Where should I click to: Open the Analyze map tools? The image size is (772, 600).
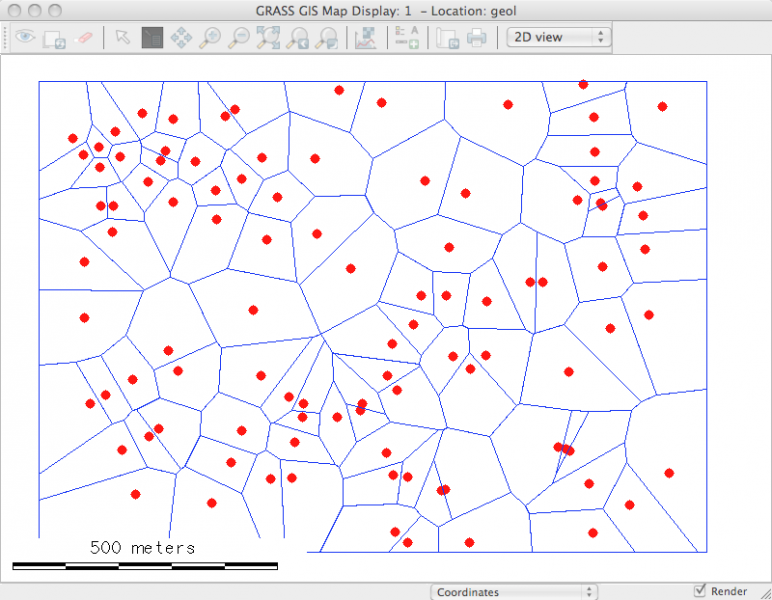pyautogui.click(x=365, y=38)
